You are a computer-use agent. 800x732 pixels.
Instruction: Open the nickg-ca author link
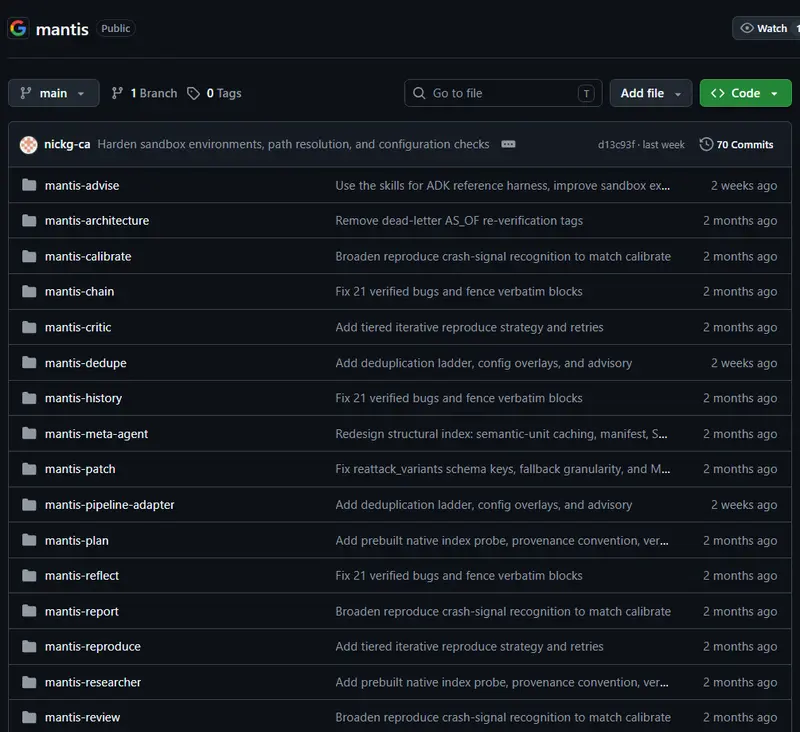pyautogui.click(x=67, y=144)
